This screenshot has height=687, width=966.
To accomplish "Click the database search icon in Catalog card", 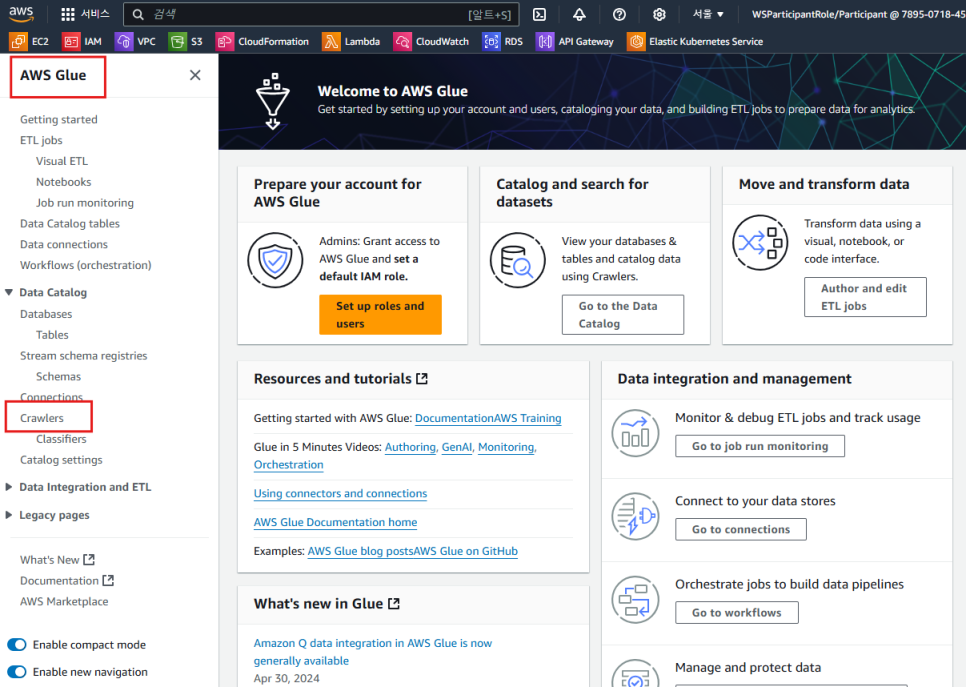I will [518, 260].
